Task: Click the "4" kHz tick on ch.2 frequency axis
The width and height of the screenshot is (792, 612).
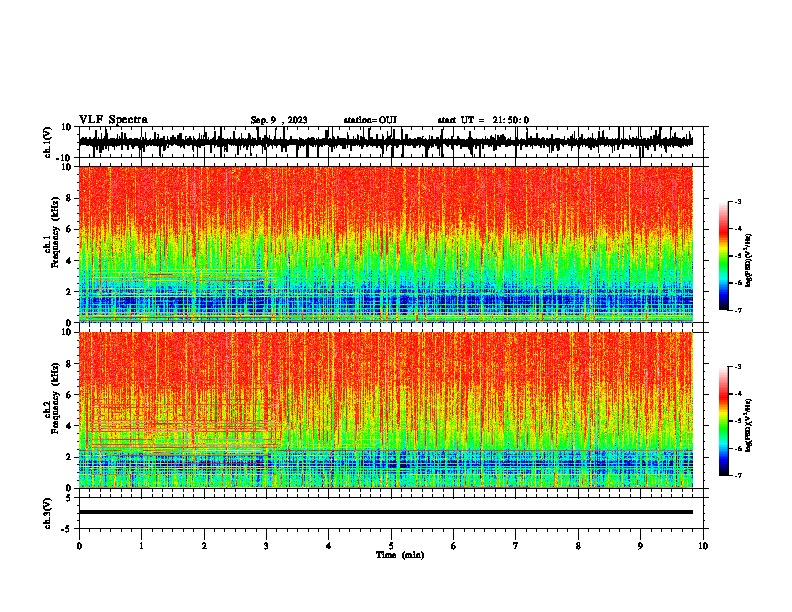Action: (69, 426)
